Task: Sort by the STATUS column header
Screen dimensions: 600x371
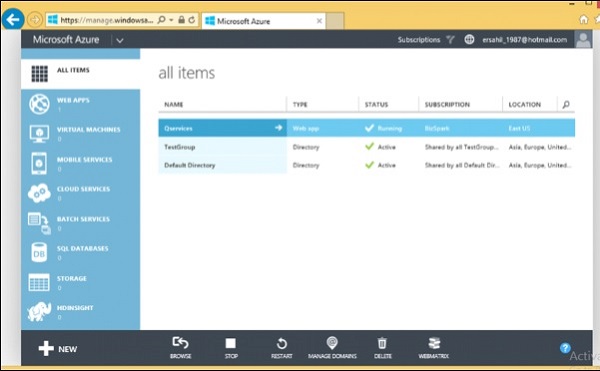Action: click(376, 104)
